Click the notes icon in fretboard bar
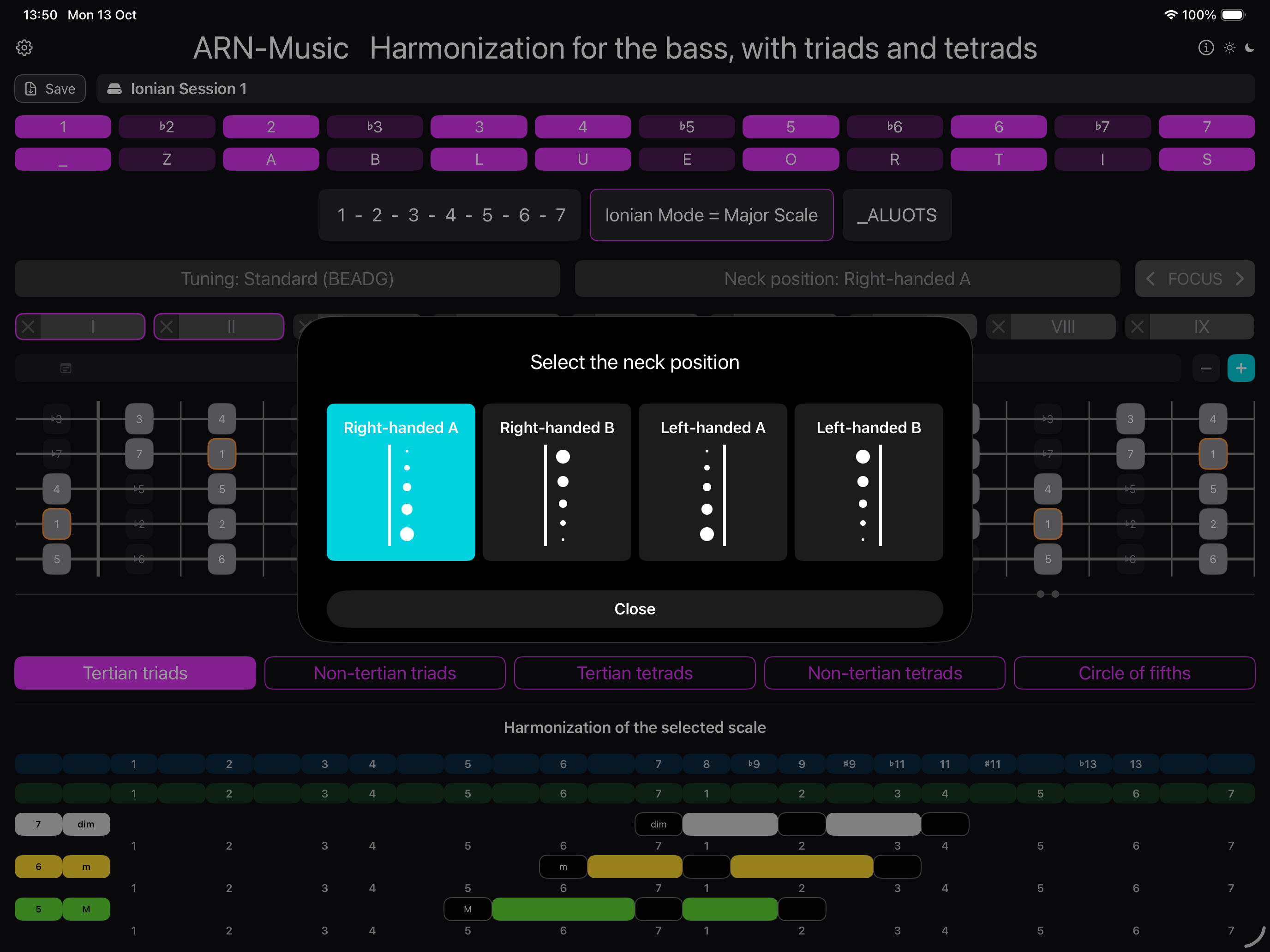Image resolution: width=1270 pixels, height=952 pixels. 66,368
